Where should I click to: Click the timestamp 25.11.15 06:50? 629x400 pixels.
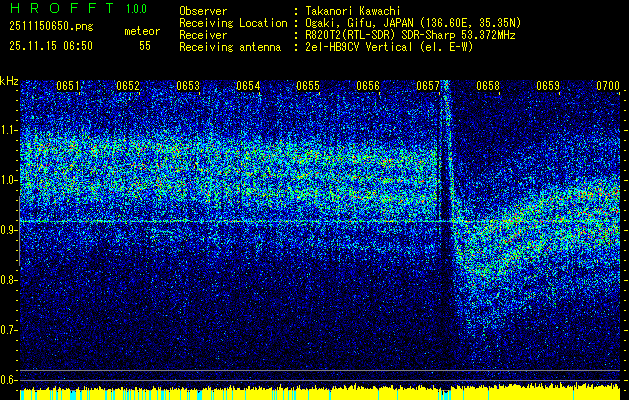point(51,46)
